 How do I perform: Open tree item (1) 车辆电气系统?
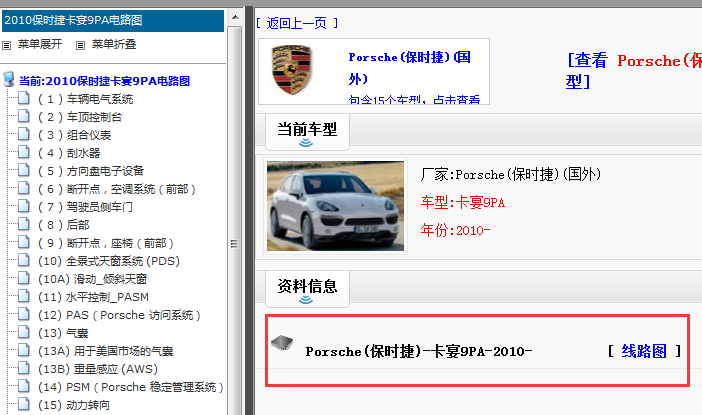point(86,99)
